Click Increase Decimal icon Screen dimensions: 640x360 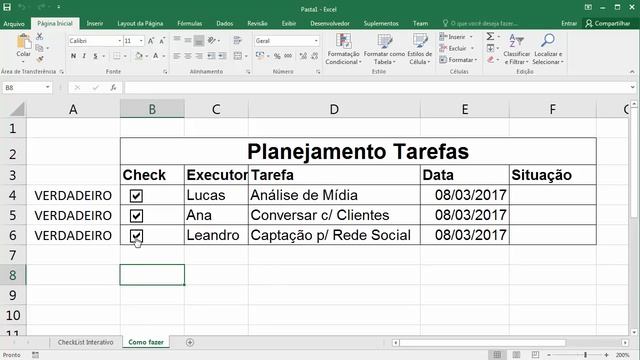pyautogui.click(x=303, y=56)
